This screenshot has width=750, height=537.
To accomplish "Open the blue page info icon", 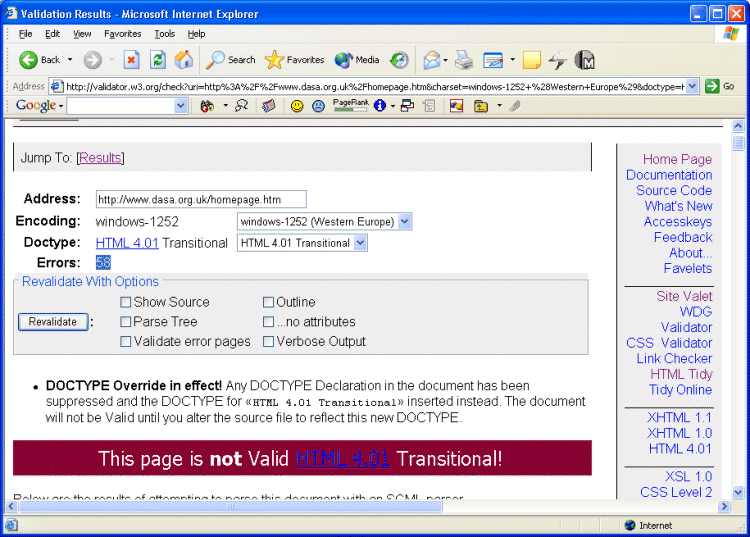I will pos(380,106).
